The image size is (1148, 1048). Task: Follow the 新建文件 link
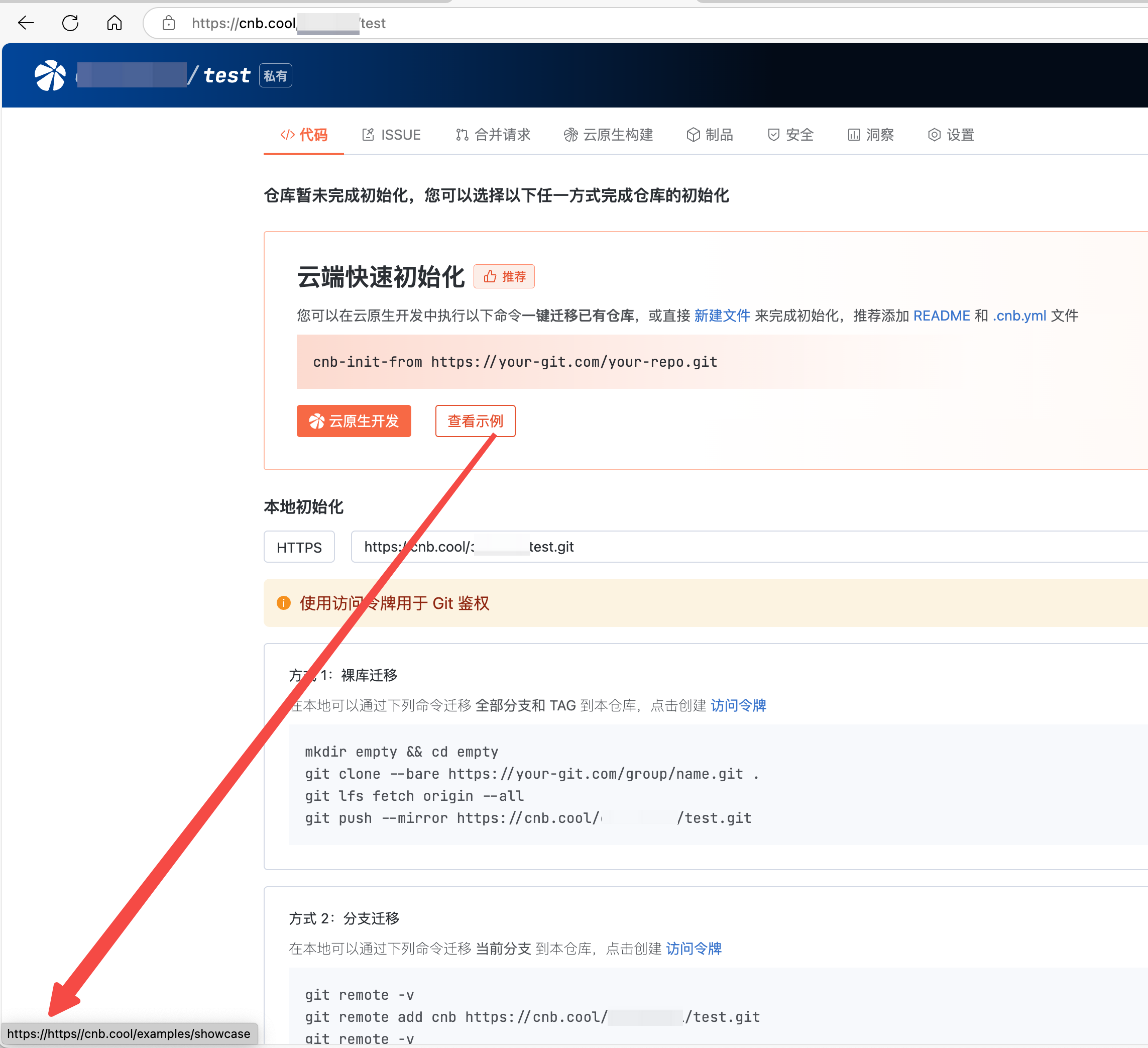click(722, 316)
